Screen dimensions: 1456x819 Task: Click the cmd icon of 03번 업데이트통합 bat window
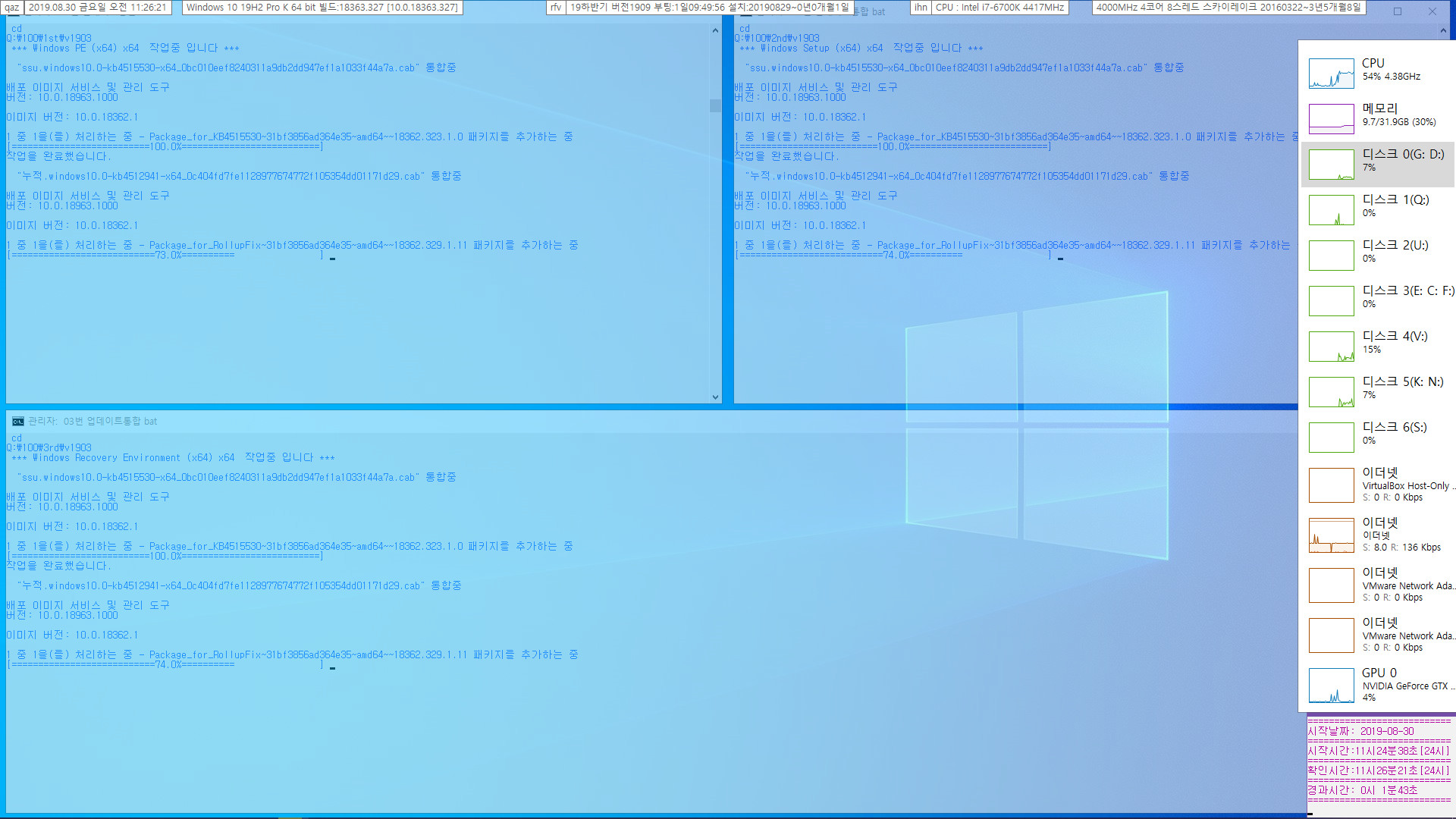click(17, 421)
